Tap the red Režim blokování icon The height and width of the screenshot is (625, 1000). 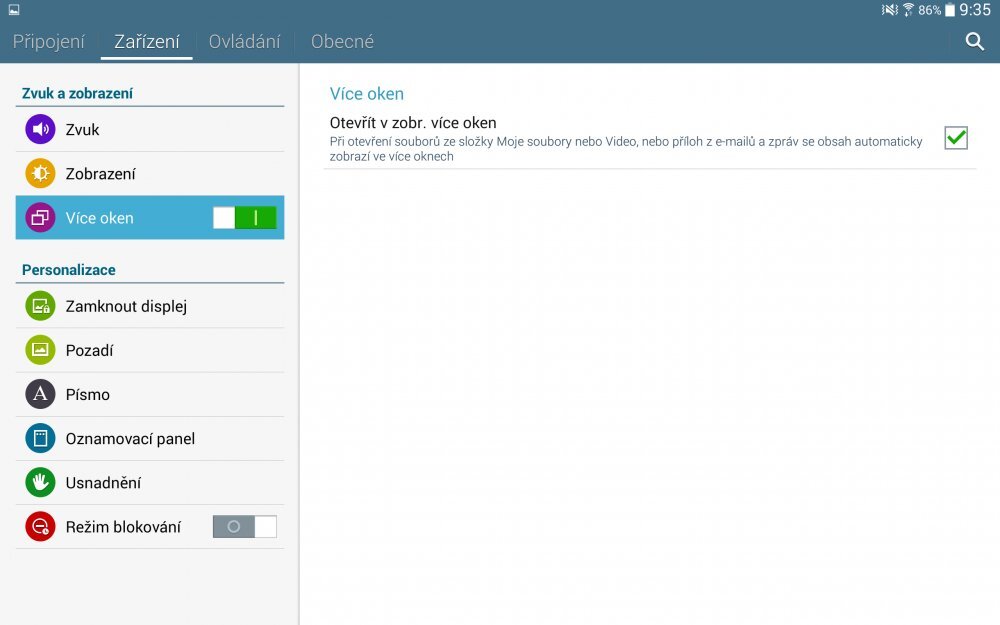tap(40, 527)
